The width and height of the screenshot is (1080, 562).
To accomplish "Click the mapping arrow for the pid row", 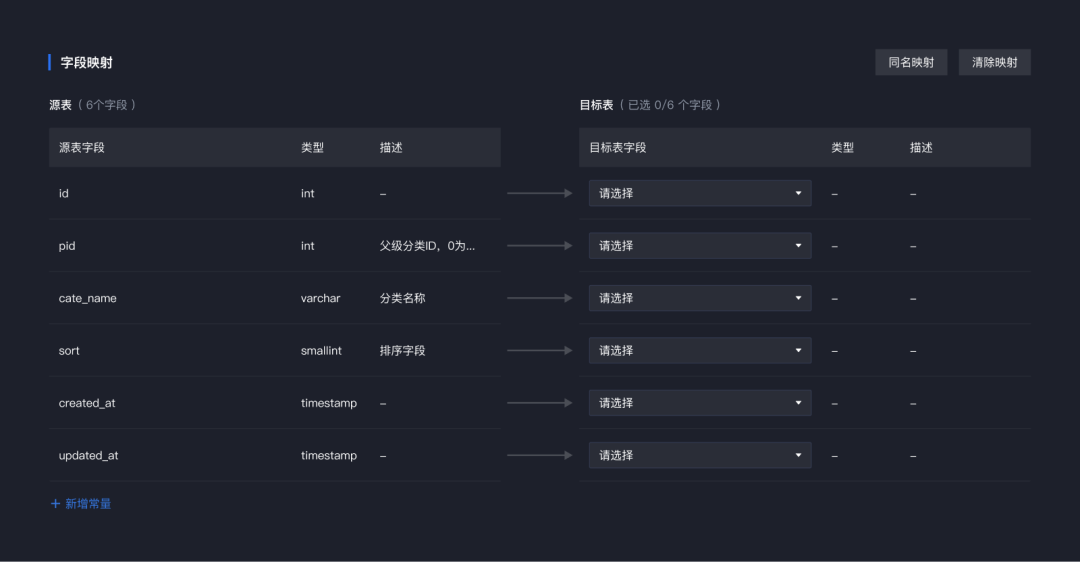I will 539,245.
